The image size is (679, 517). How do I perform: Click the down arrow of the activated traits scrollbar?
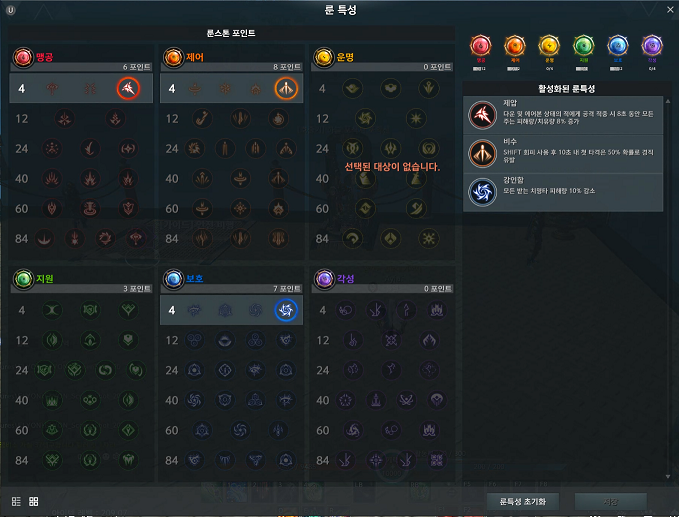click(x=668, y=476)
